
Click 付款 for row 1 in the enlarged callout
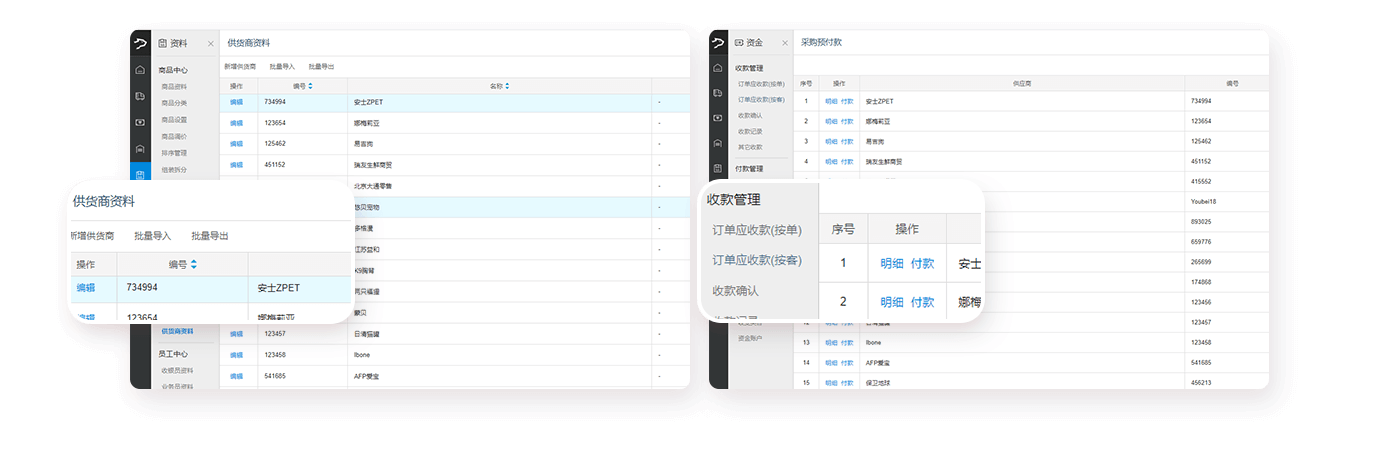[x=922, y=264]
